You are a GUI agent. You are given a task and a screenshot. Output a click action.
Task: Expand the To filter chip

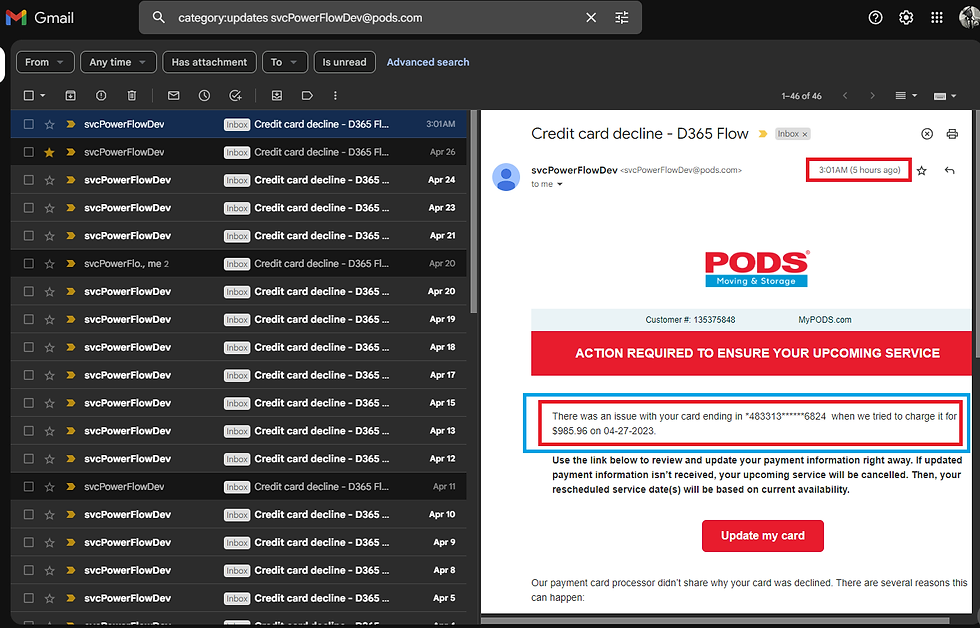(x=285, y=62)
